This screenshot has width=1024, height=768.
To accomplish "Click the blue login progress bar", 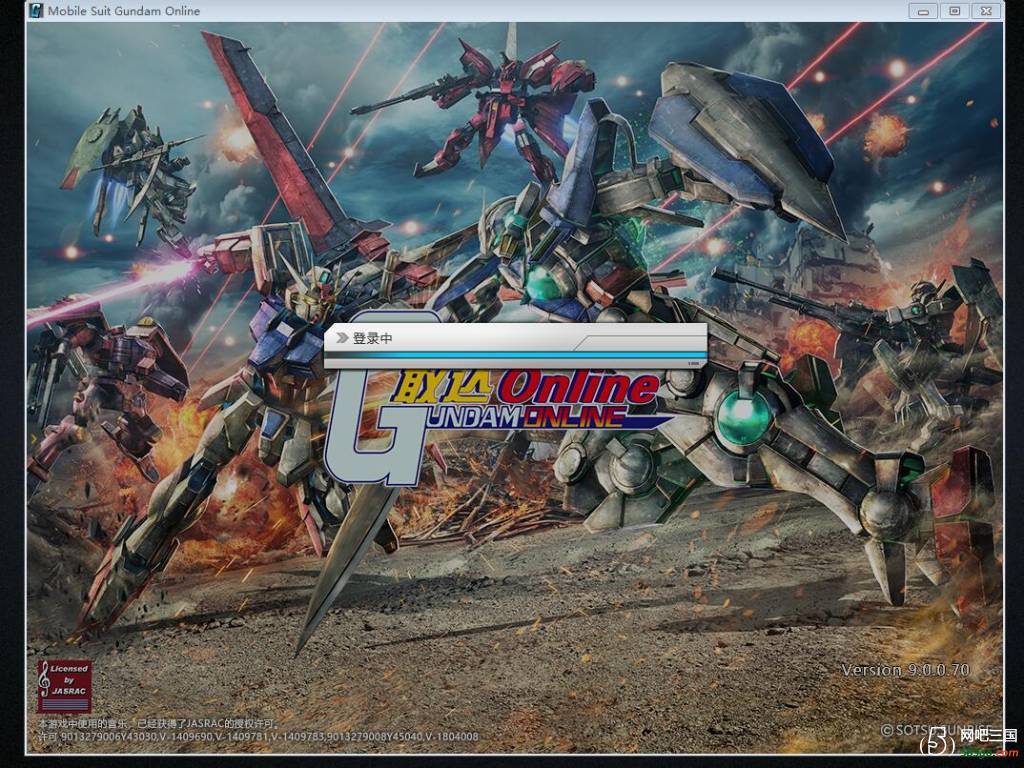I will pyautogui.click(x=515, y=356).
